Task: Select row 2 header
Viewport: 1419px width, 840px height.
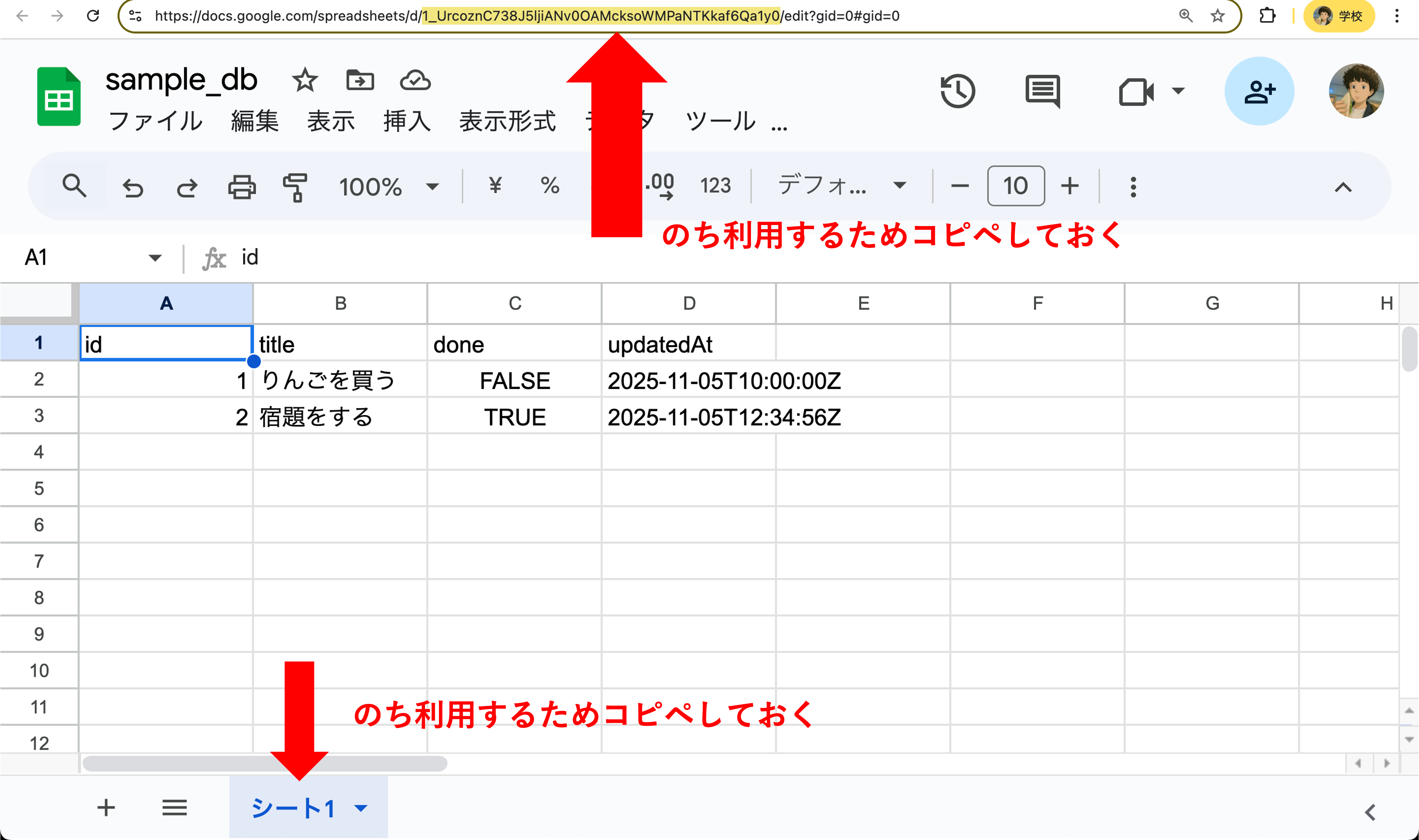Action: pyautogui.click(x=38, y=379)
